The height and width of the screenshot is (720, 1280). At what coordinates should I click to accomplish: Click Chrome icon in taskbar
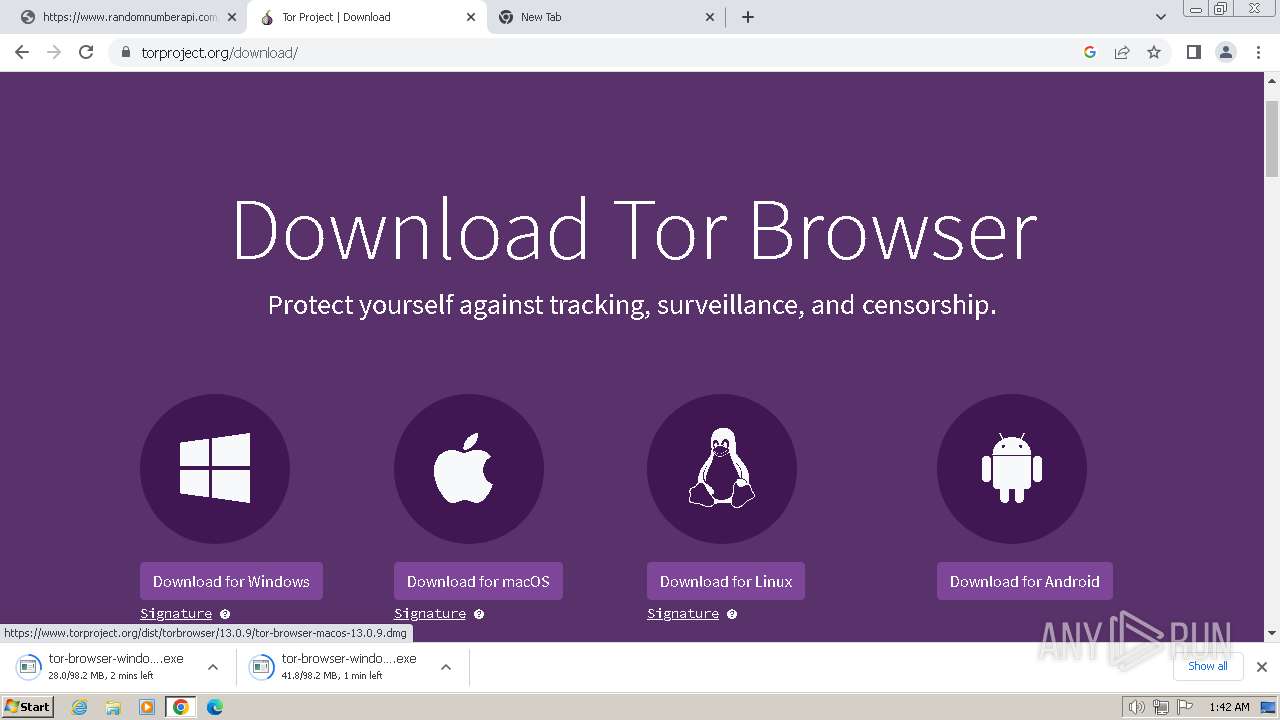click(x=181, y=707)
